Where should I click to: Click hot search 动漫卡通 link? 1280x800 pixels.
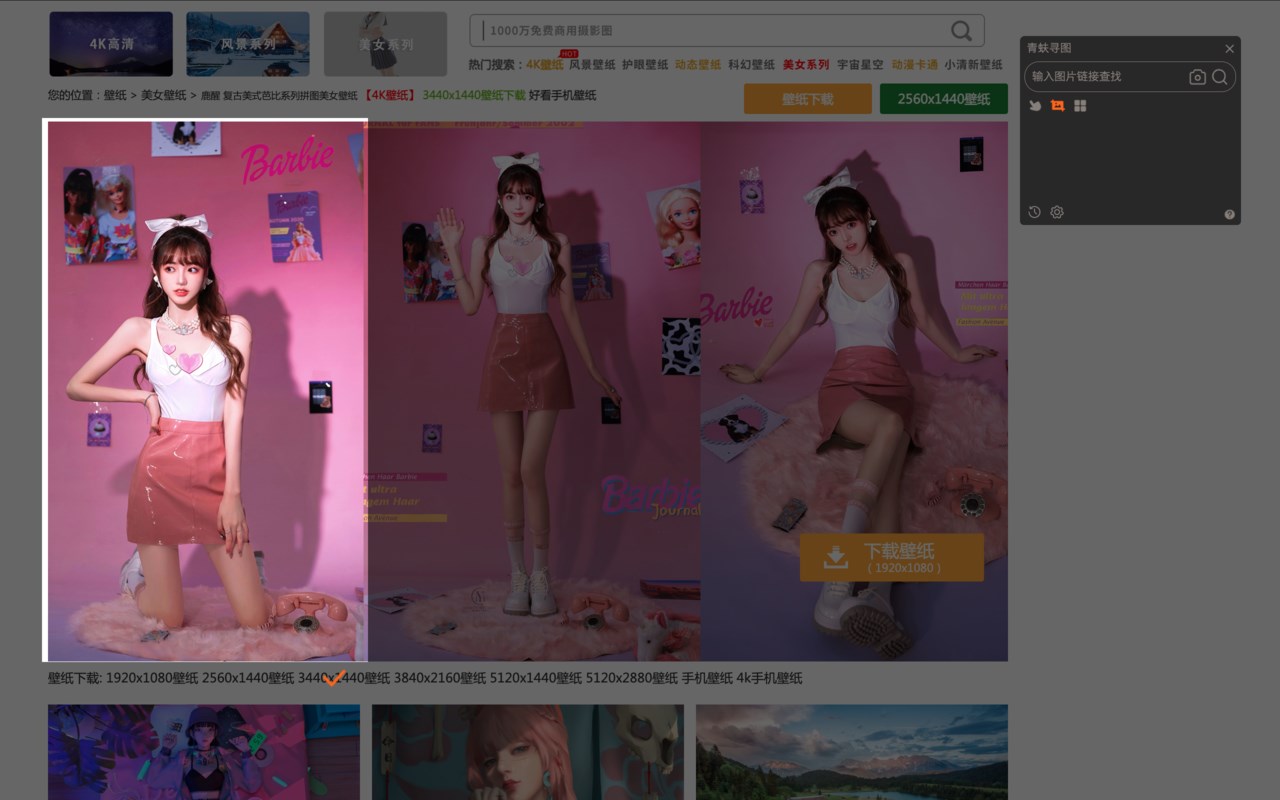coord(914,64)
